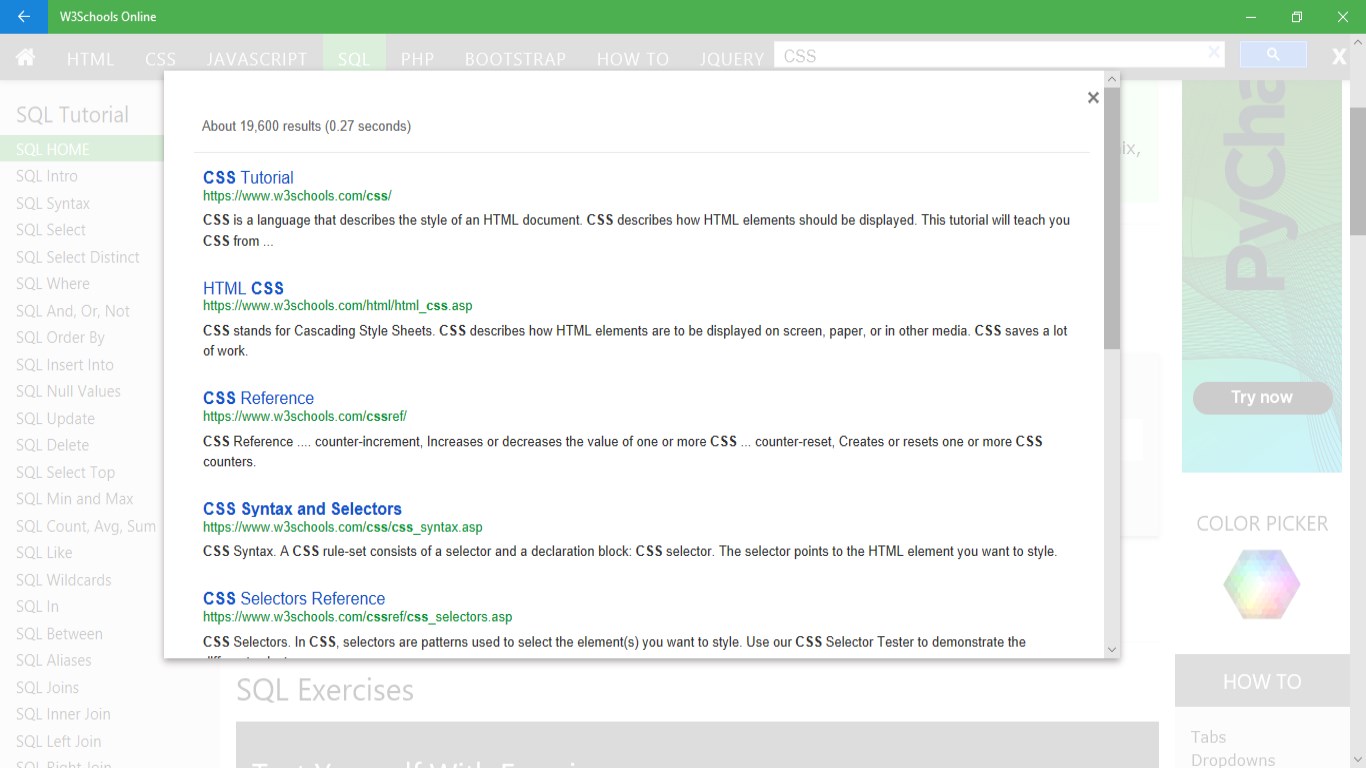
Task: Click the Home icon in the navigation bar
Action: pyautogui.click(x=26, y=59)
